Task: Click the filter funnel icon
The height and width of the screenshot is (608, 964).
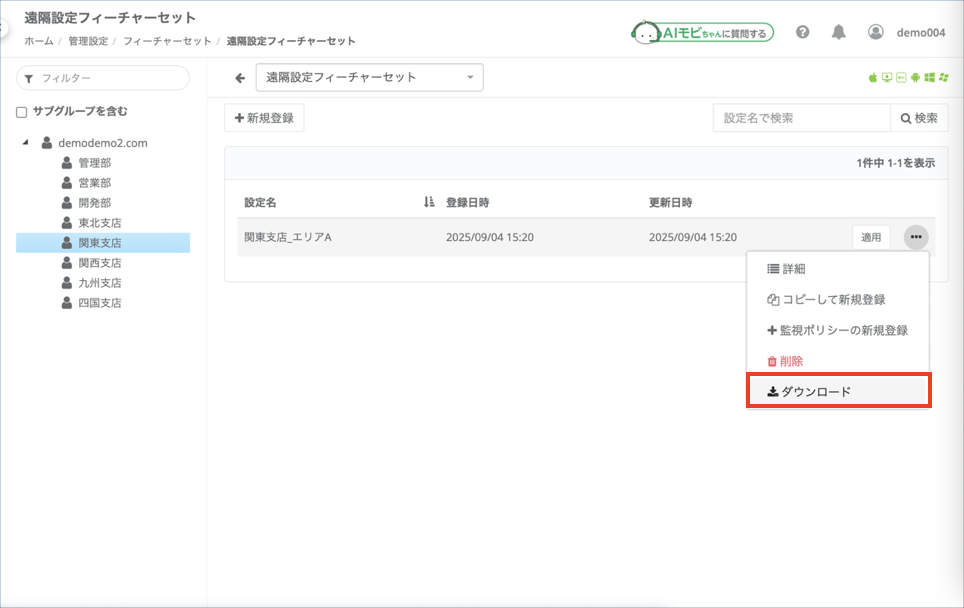Action: [29, 79]
